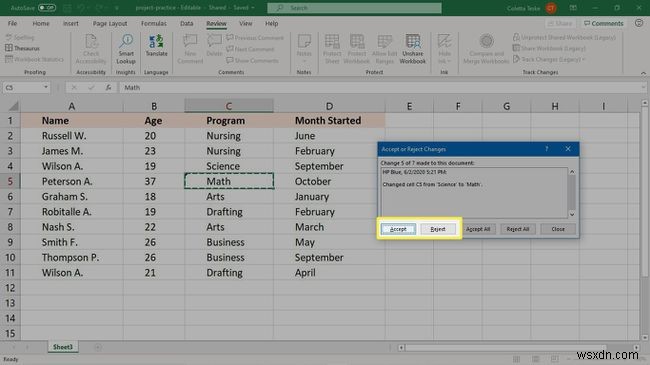Click the Protect Sheet icon
This screenshot has width=650, height=365.
332,41
